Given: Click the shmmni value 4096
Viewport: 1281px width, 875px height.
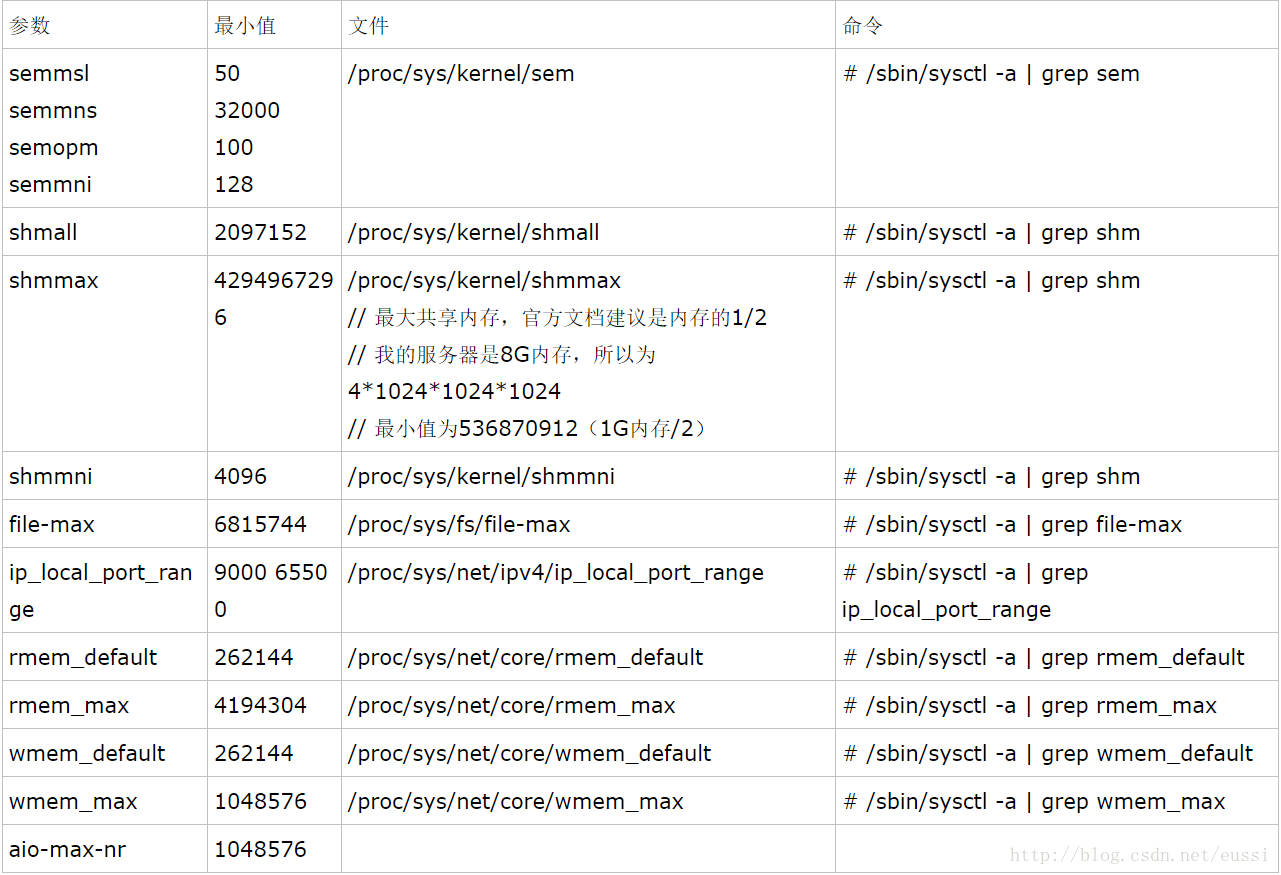Looking at the screenshot, I should click(241, 476).
